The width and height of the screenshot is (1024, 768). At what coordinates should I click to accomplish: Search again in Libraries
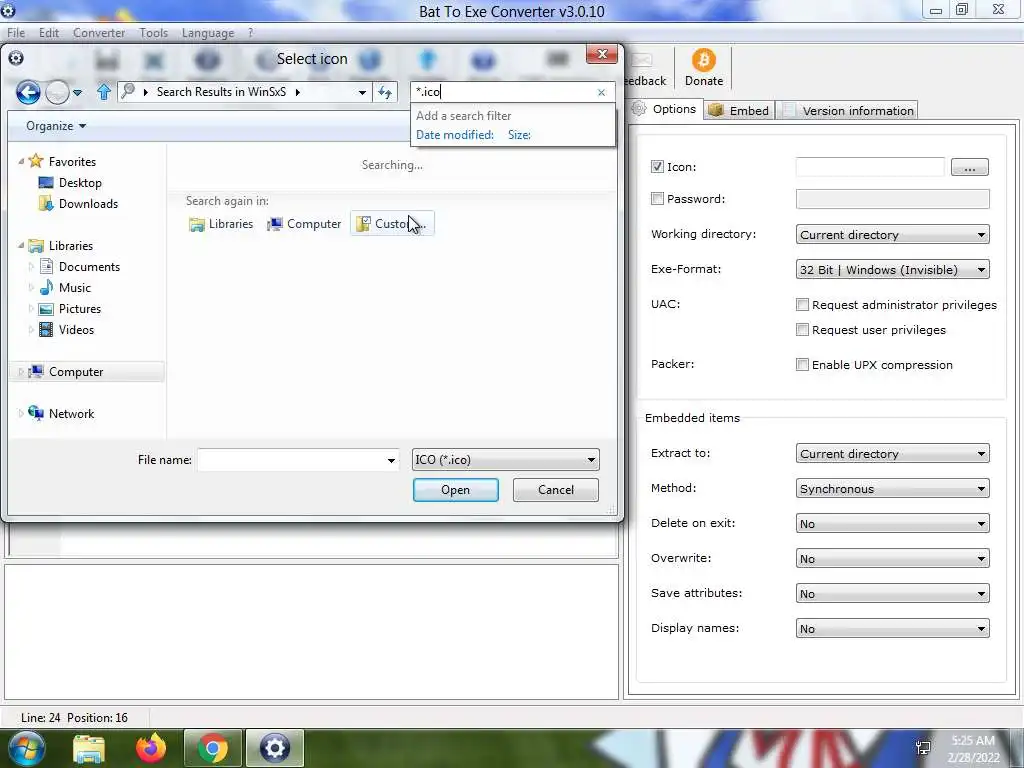[x=221, y=224]
